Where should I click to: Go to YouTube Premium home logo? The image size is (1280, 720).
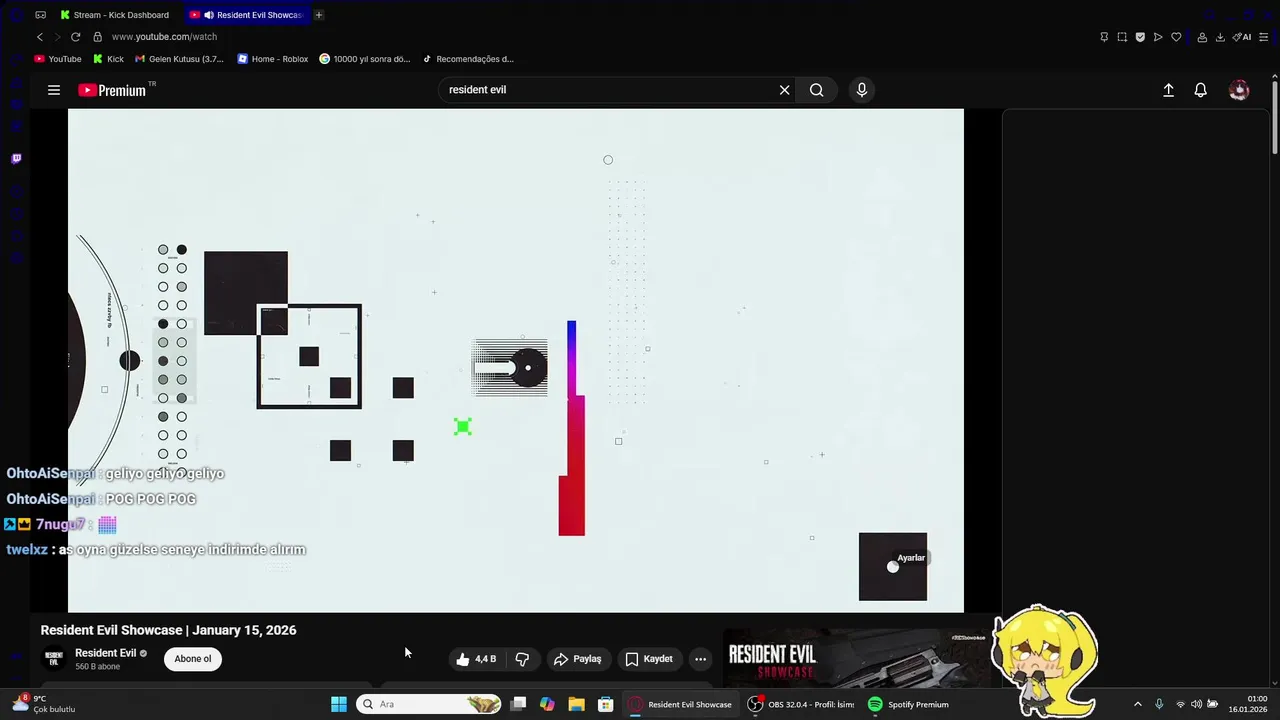[112, 90]
